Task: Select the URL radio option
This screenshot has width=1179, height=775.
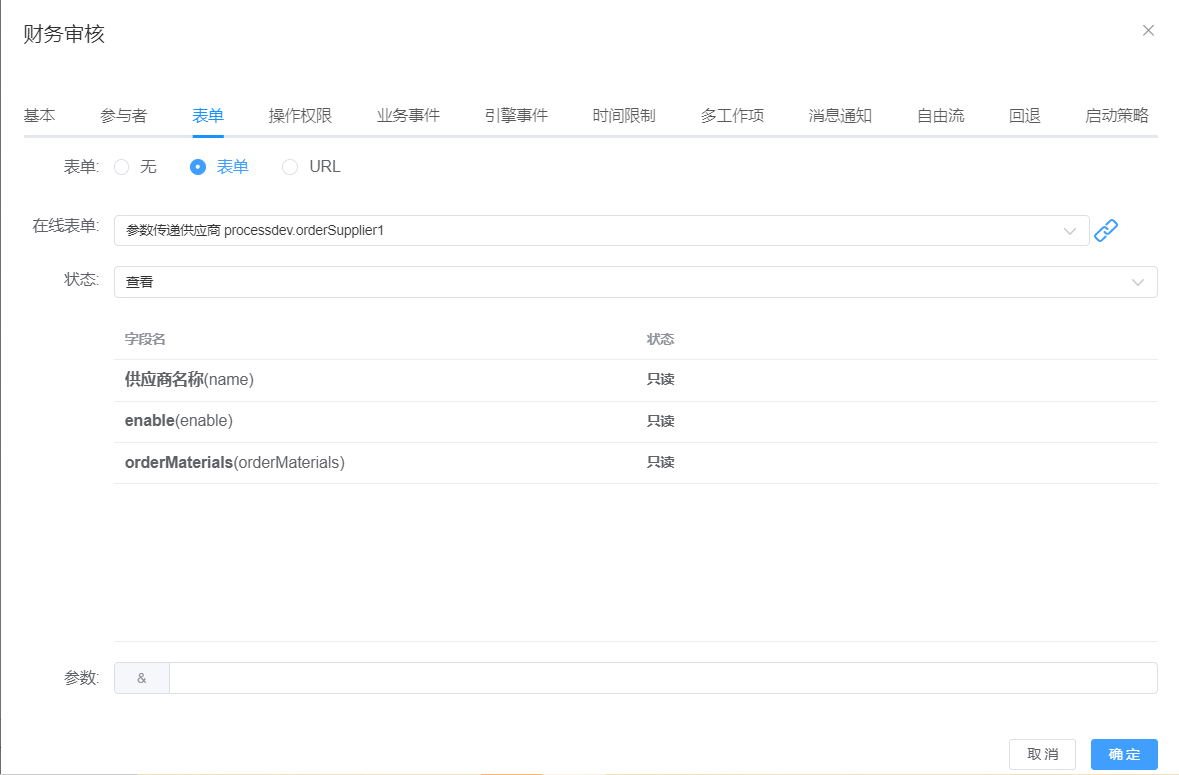Action: [289, 166]
